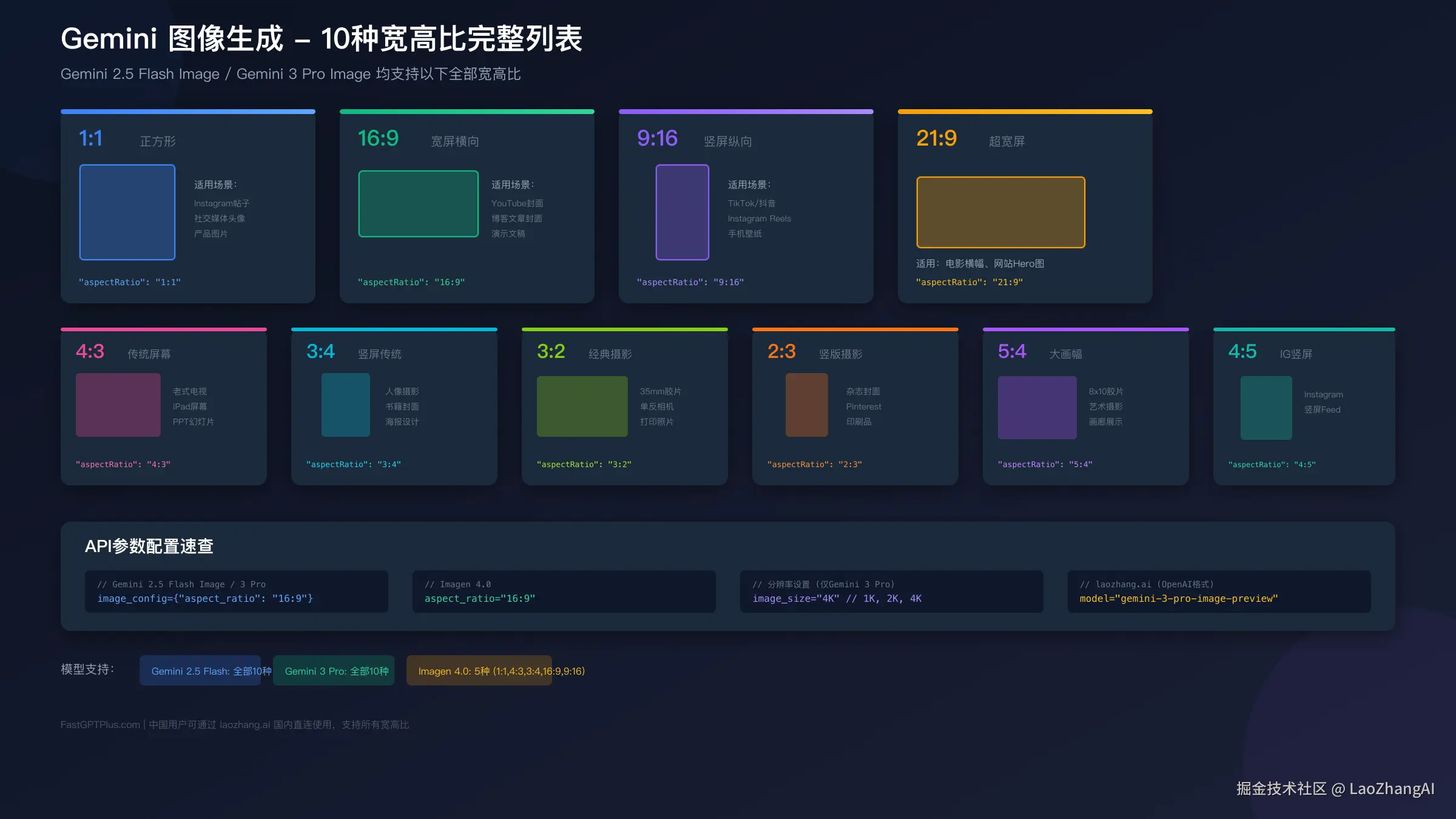Toggle the Imagen 4.0 support badge
The image size is (1456, 819).
click(x=479, y=671)
